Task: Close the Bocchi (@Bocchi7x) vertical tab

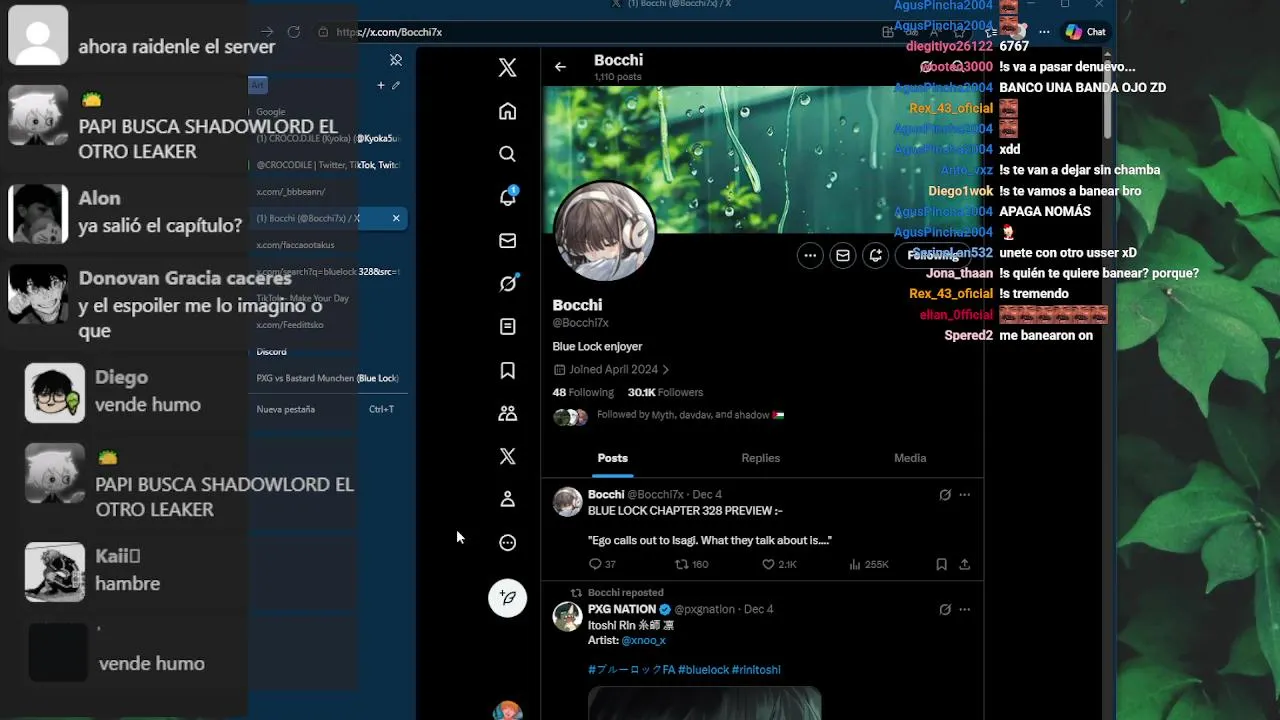Action: pyautogui.click(x=396, y=218)
